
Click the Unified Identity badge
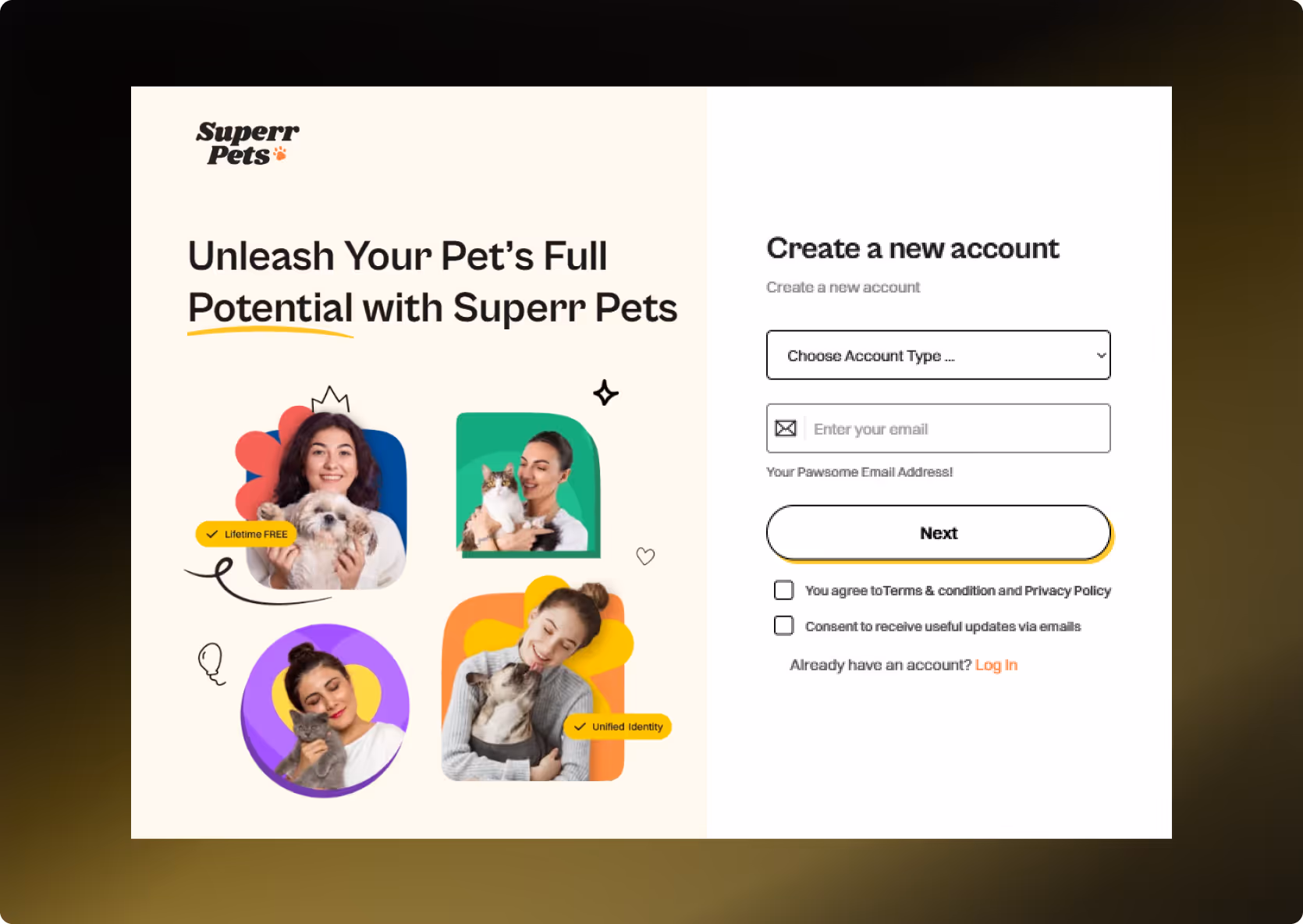tap(618, 727)
